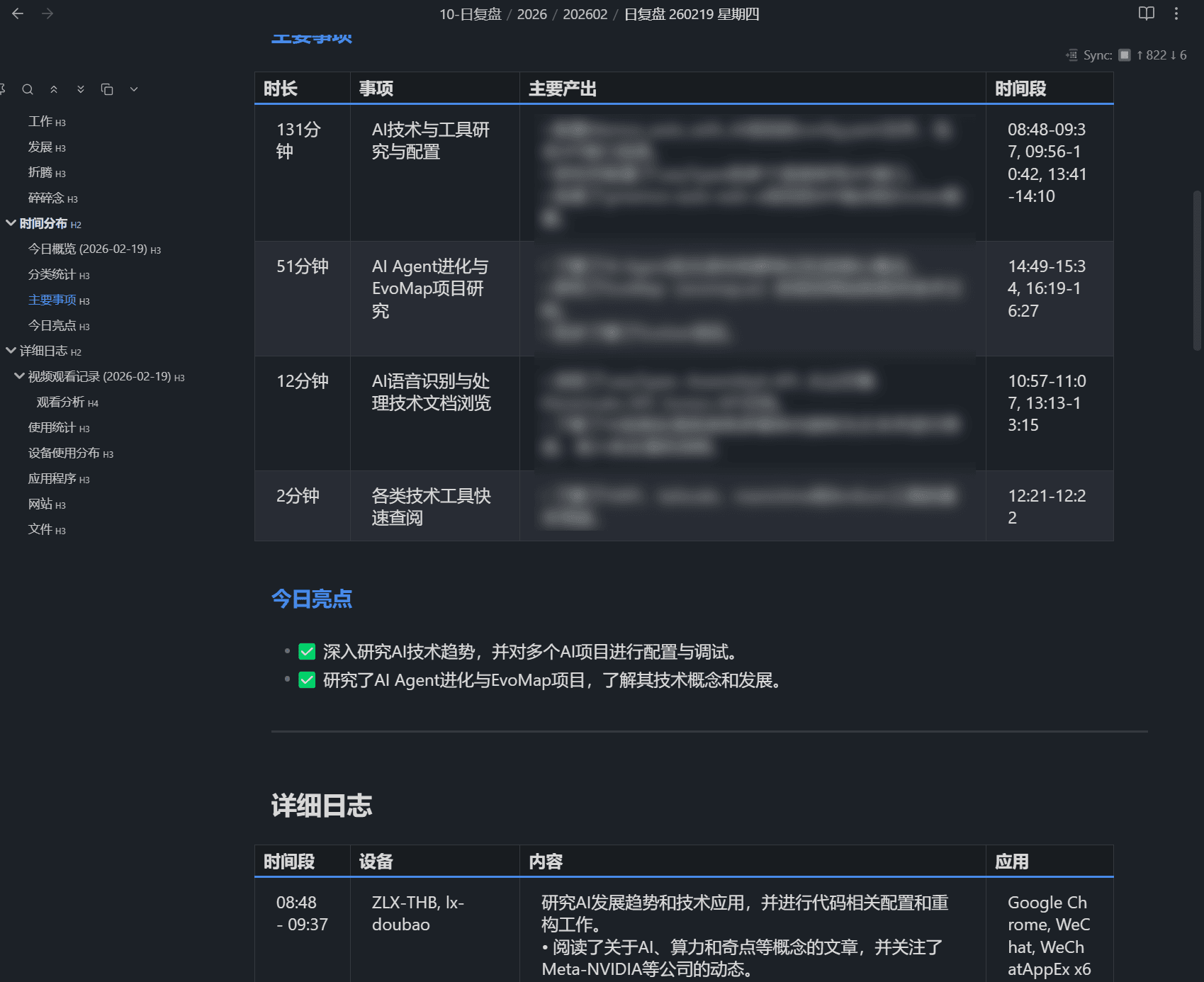Image resolution: width=1204 pixels, height=982 pixels.
Task: Select 主要事项 in the outline
Action: tap(52, 300)
